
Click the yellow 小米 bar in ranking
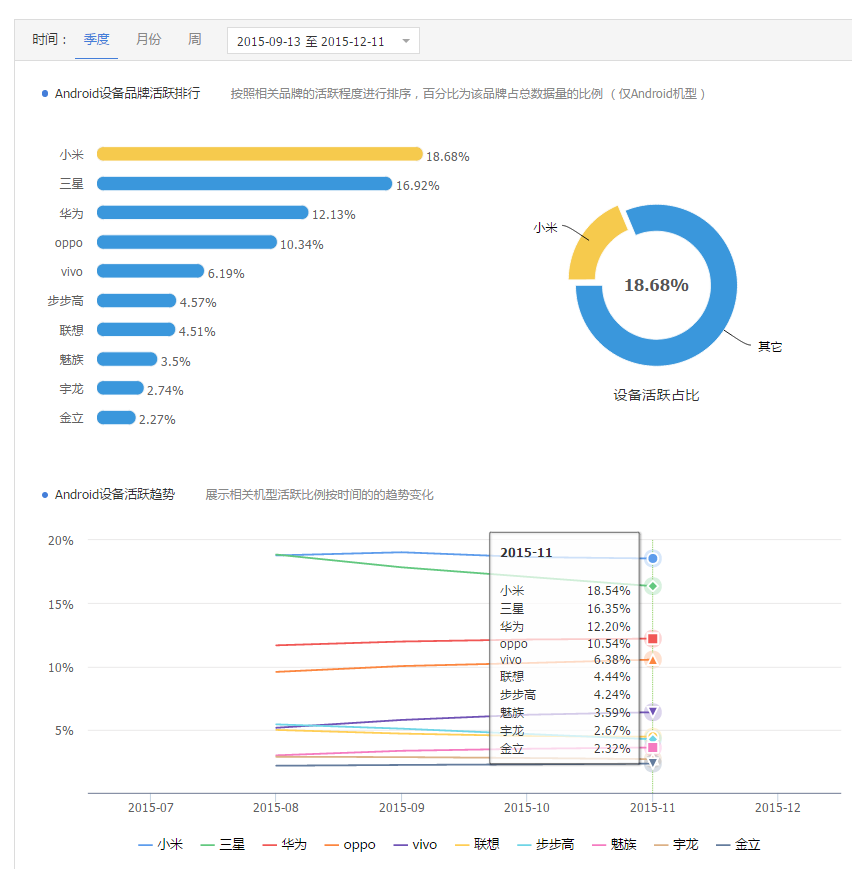pyautogui.click(x=259, y=154)
